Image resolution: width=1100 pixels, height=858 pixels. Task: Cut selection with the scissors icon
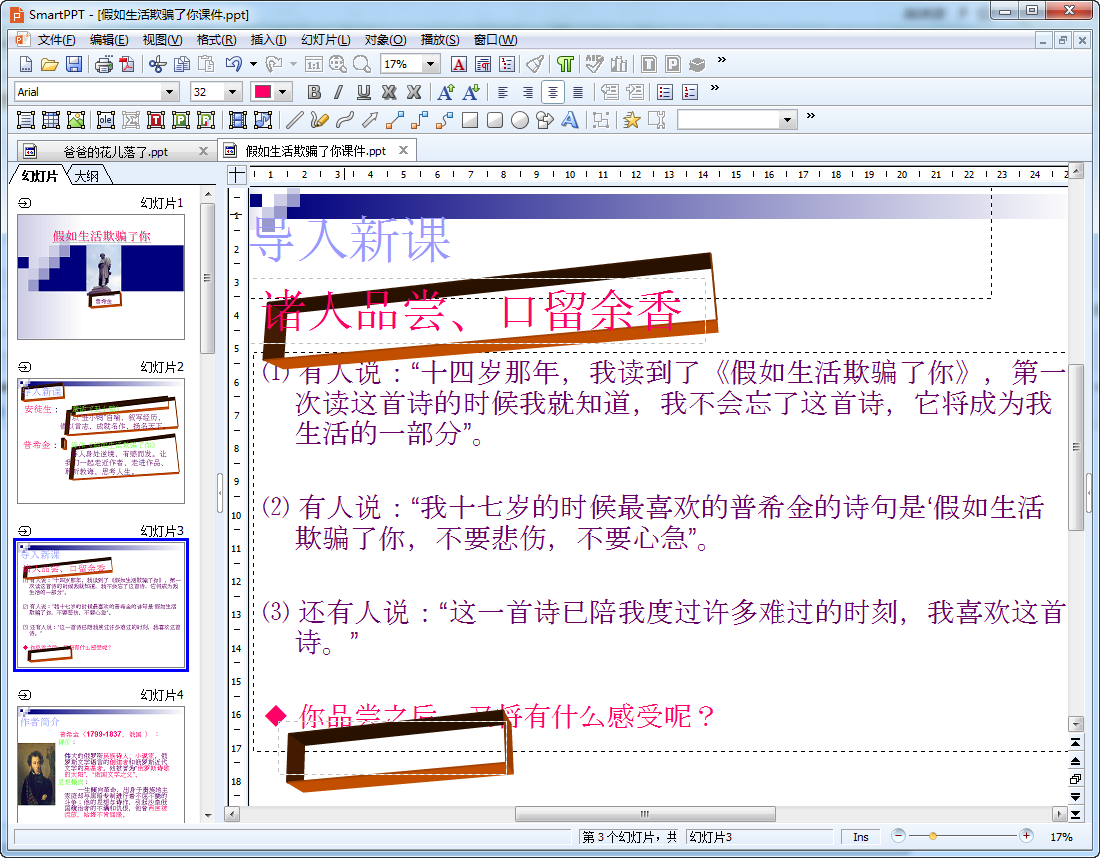tap(157, 65)
